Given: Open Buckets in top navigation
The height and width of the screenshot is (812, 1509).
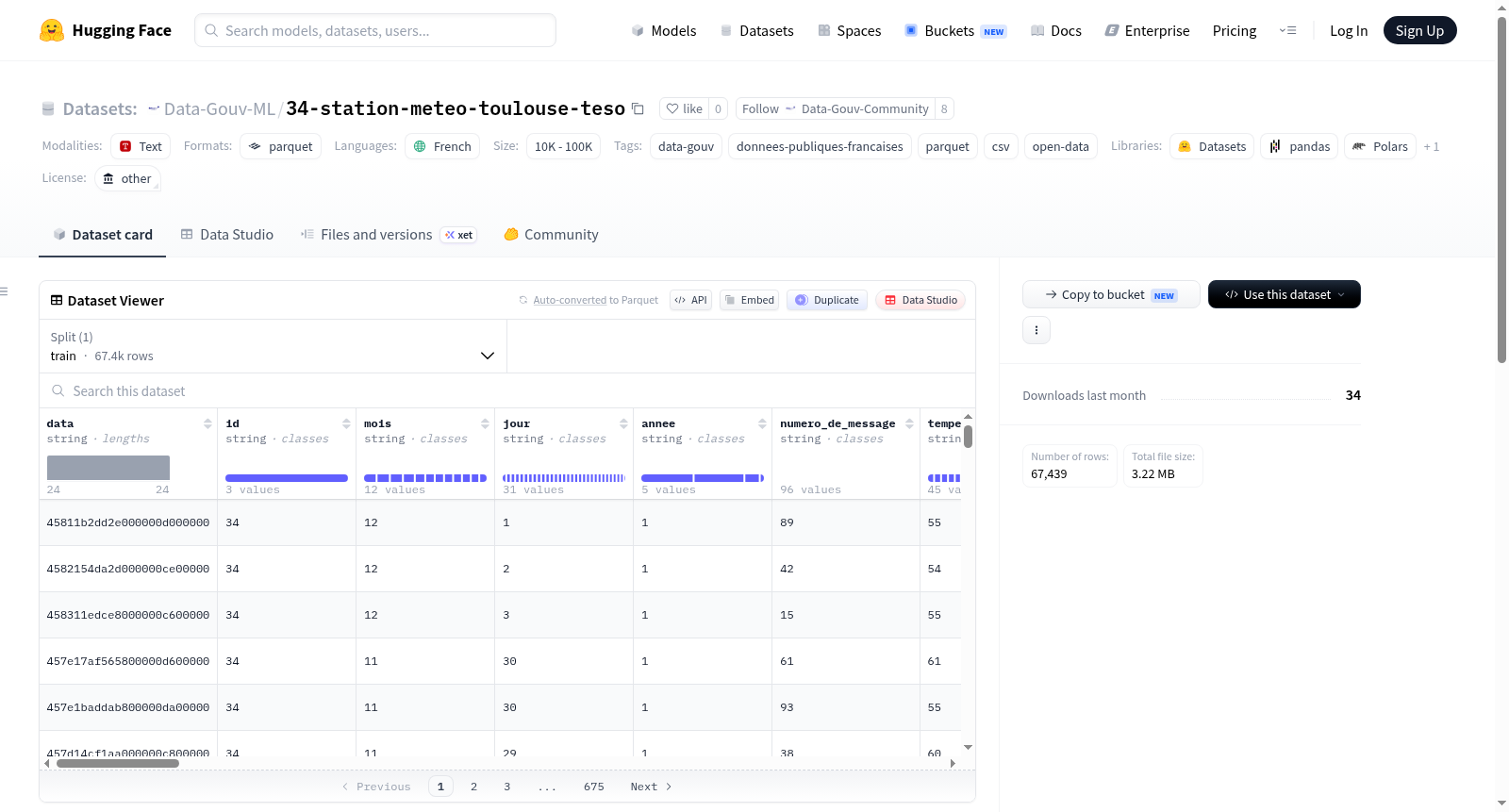Looking at the screenshot, I should 955,31.
